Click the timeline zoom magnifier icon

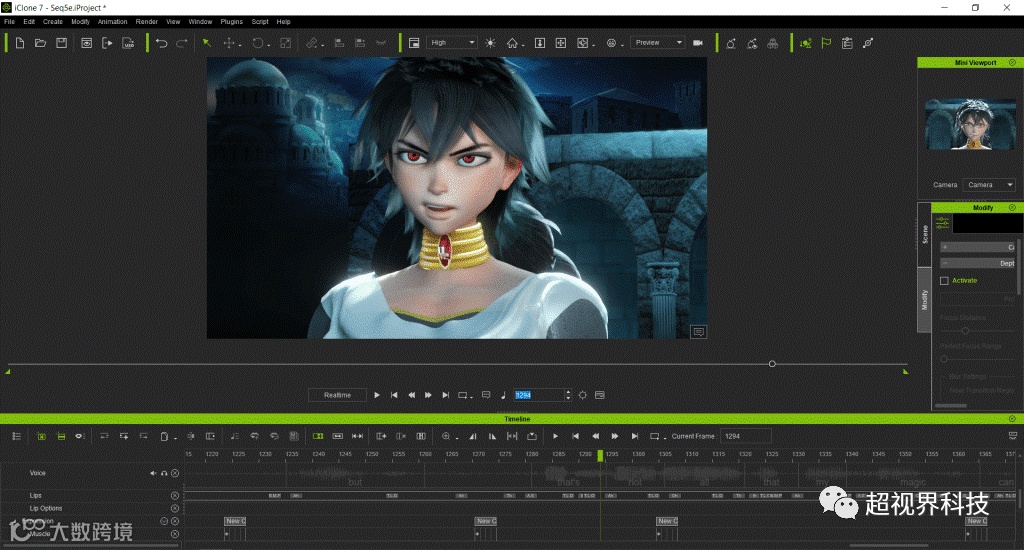pos(446,436)
